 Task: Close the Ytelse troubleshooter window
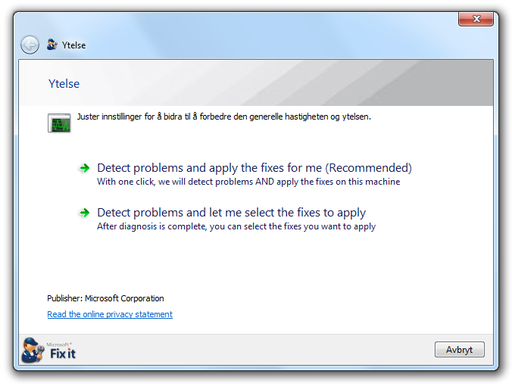[476, 19]
